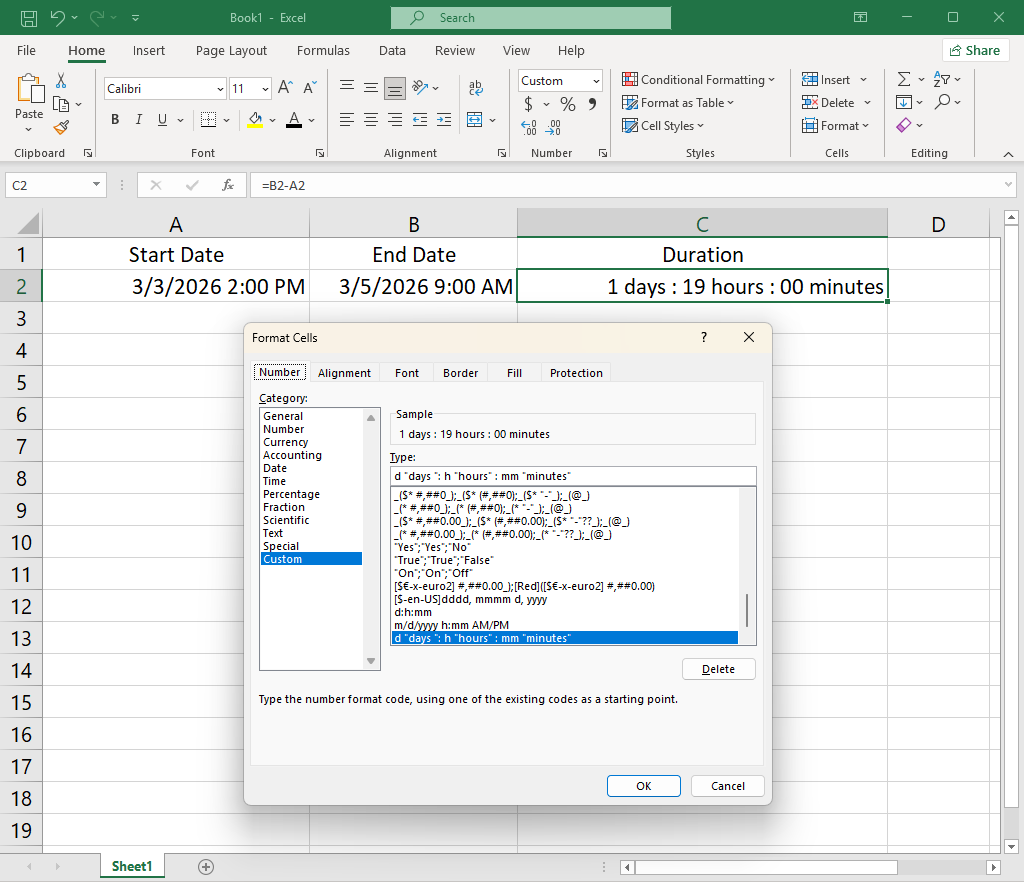1024x882 pixels.
Task: Decrease font size with the smaller A icon
Action: (x=310, y=87)
